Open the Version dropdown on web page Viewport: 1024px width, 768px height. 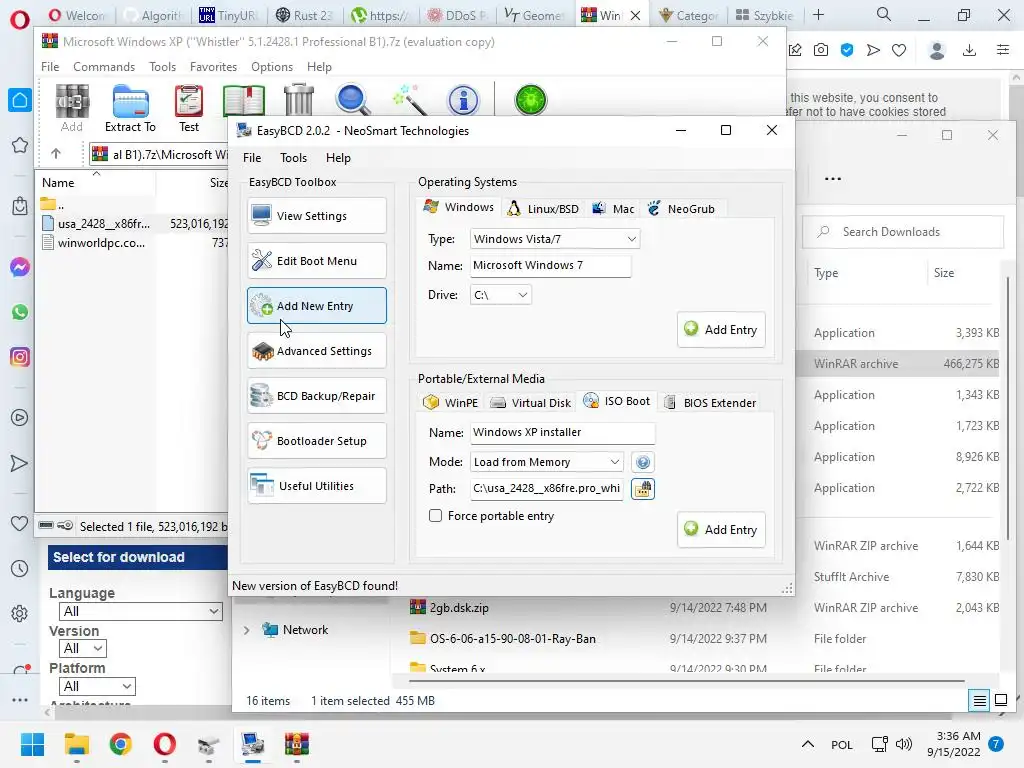[x=83, y=648]
